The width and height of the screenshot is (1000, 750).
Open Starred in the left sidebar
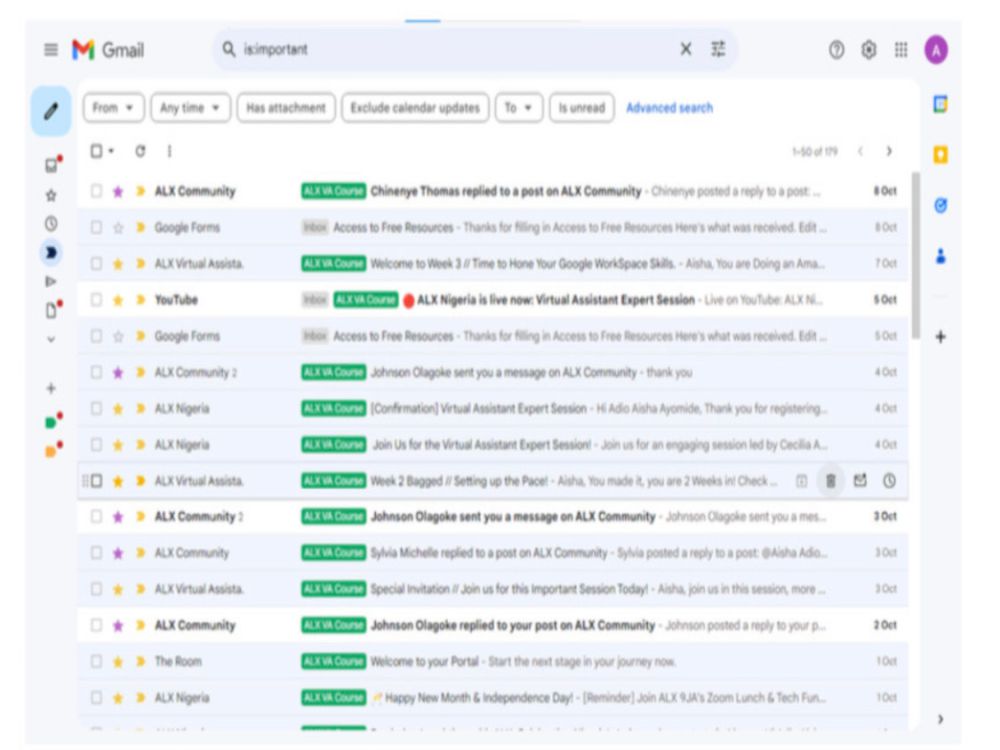tap(51, 195)
